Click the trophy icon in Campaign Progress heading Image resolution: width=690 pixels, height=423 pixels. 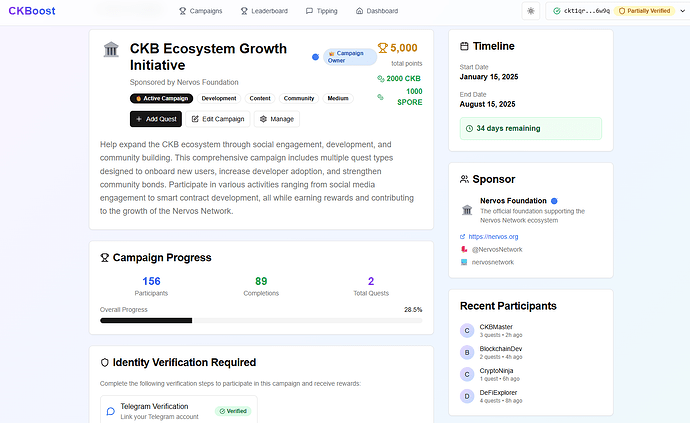click(x=104, y=257)
